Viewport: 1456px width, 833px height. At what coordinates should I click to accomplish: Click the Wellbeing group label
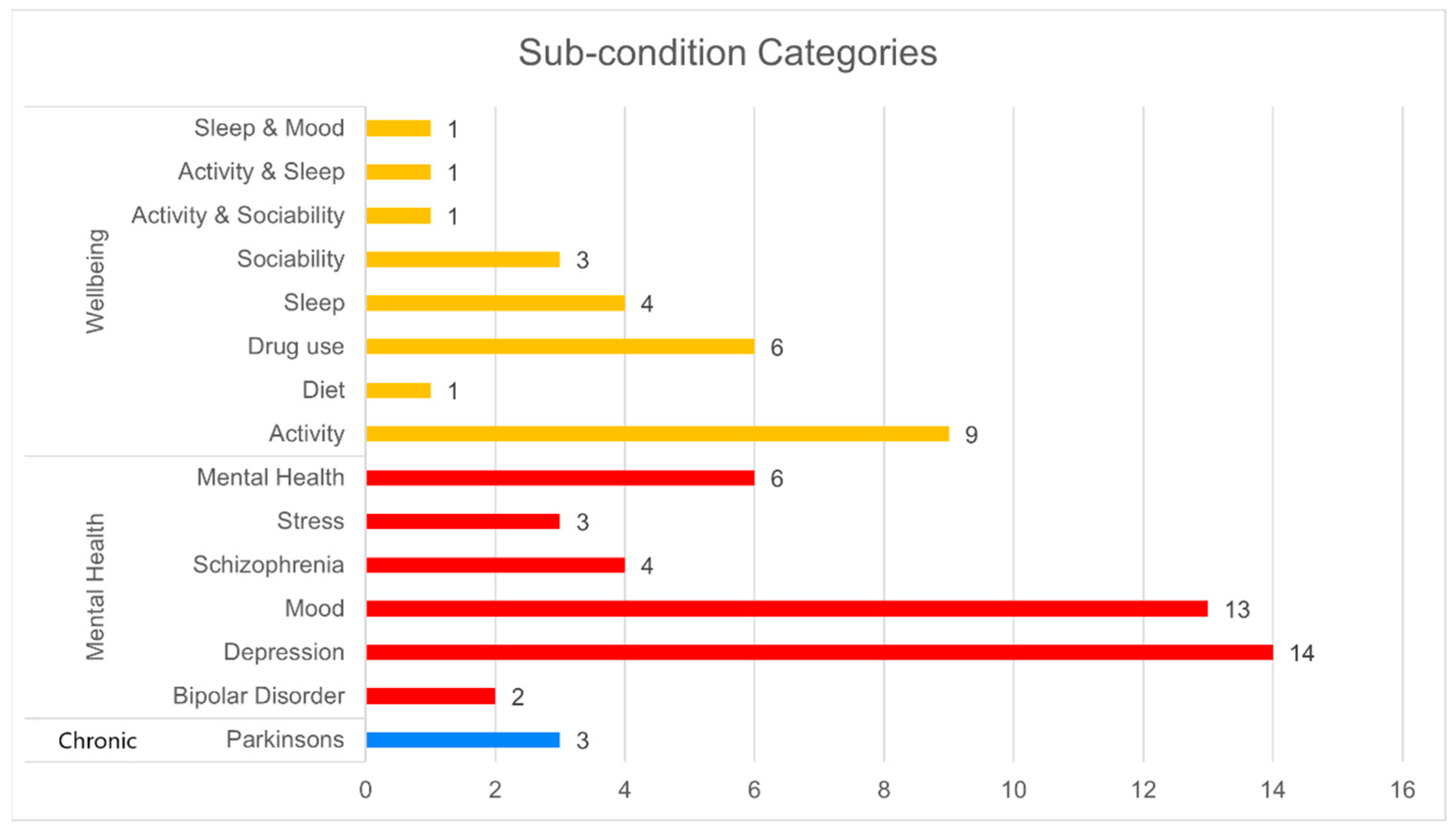(x=96, y=281)
